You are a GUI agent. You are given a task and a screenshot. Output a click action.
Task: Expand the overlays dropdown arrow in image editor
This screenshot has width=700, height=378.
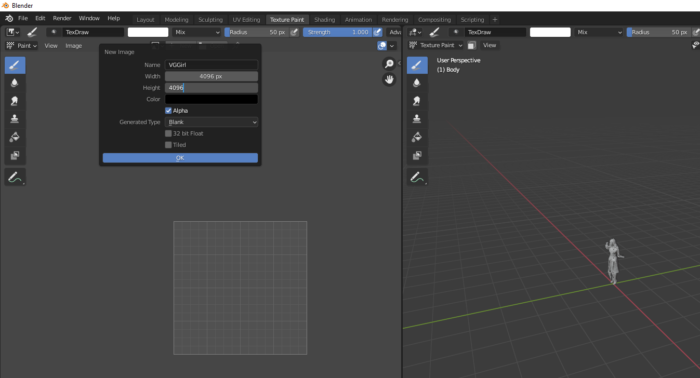pos(392,46)
